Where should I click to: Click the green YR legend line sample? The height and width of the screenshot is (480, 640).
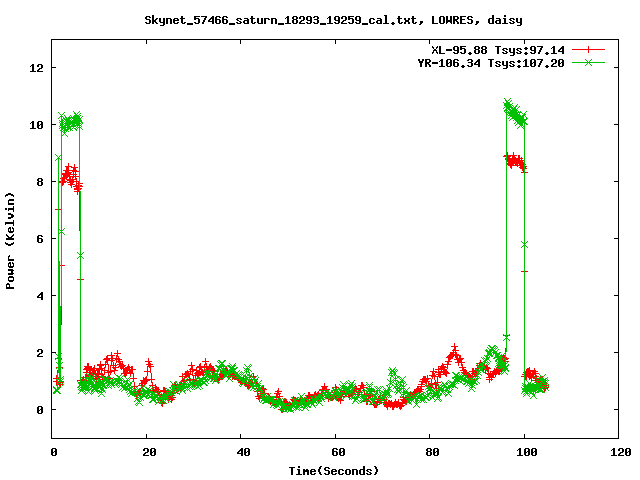coord(588,62)
